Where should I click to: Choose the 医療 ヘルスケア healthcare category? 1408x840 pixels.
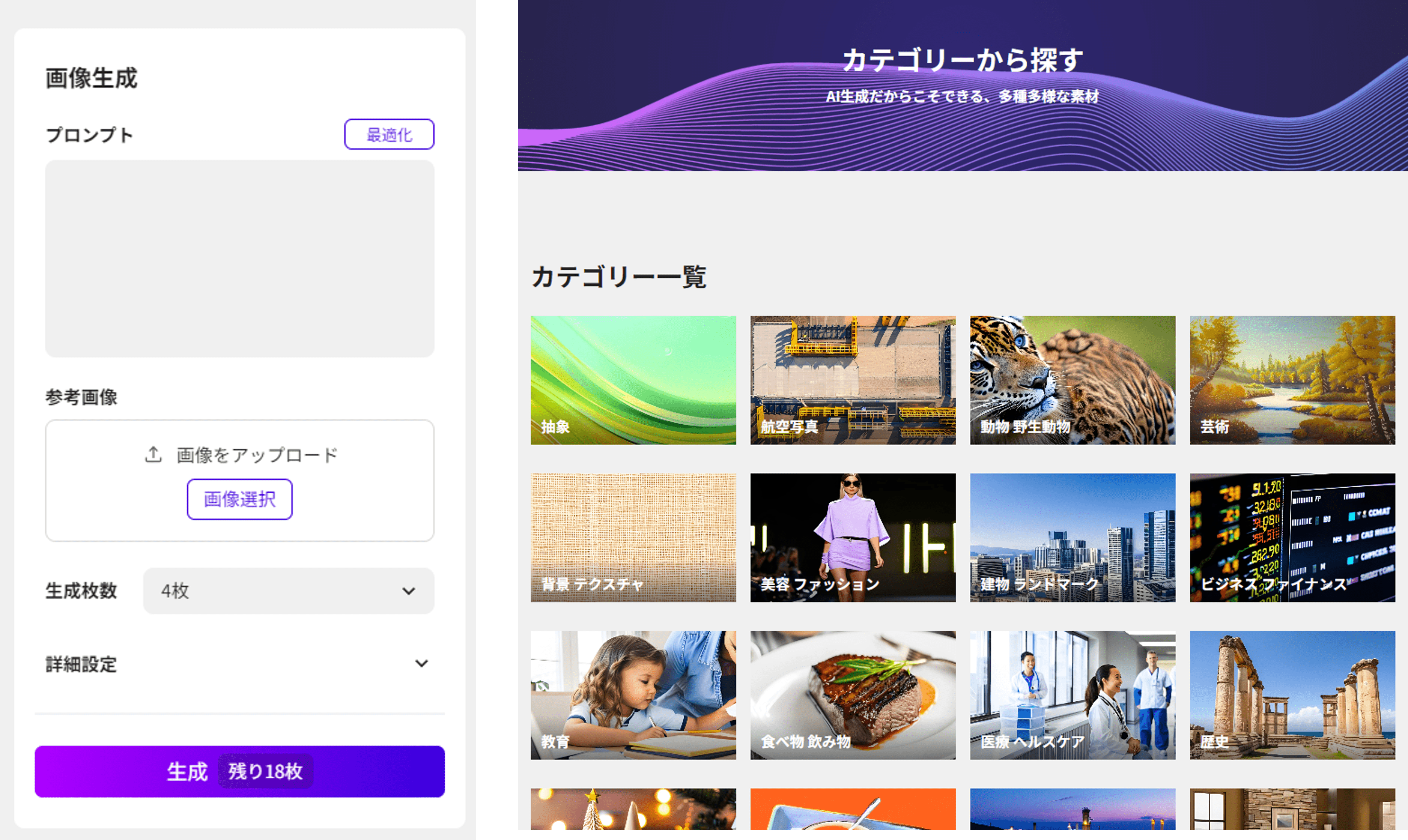[x=1072, y=694]
